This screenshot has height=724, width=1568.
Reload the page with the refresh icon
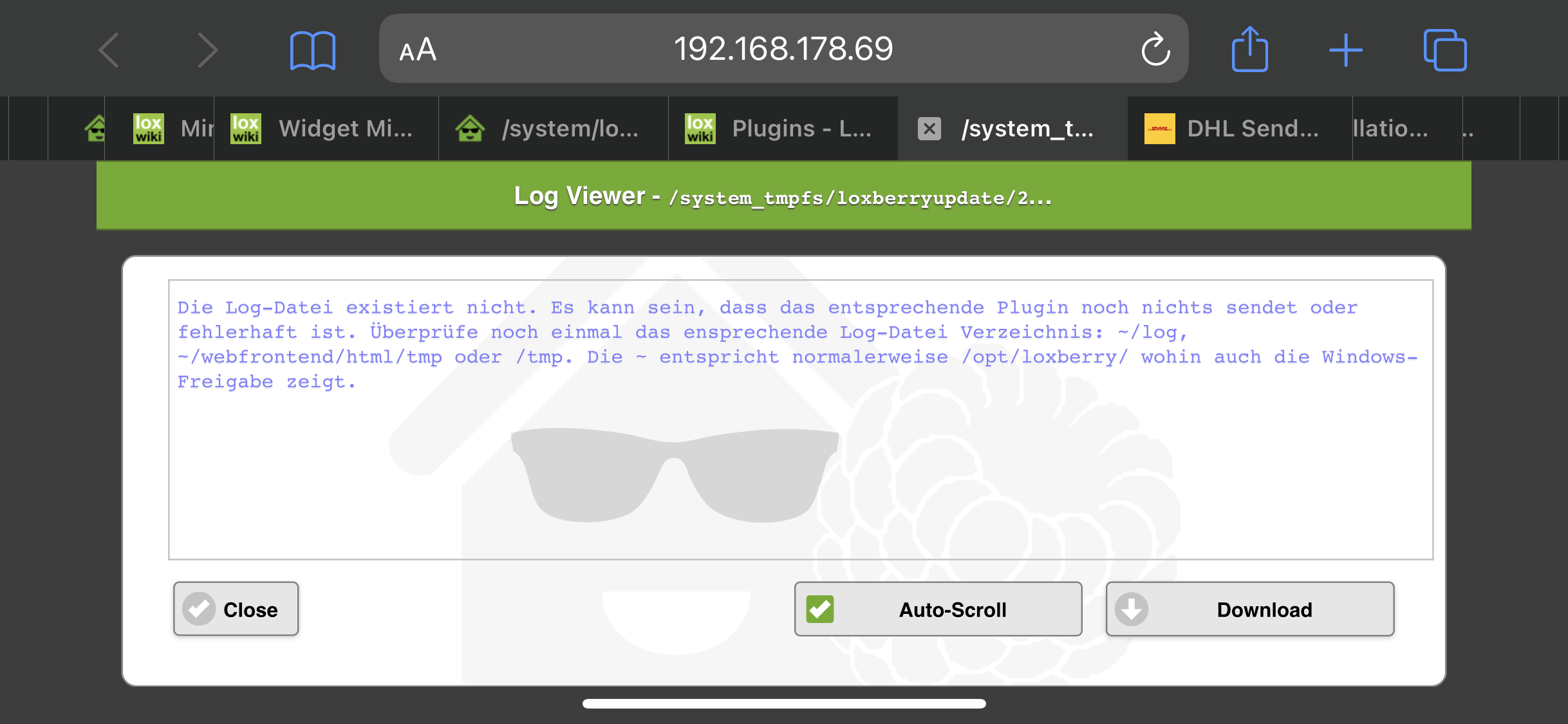coord(1155,50)
